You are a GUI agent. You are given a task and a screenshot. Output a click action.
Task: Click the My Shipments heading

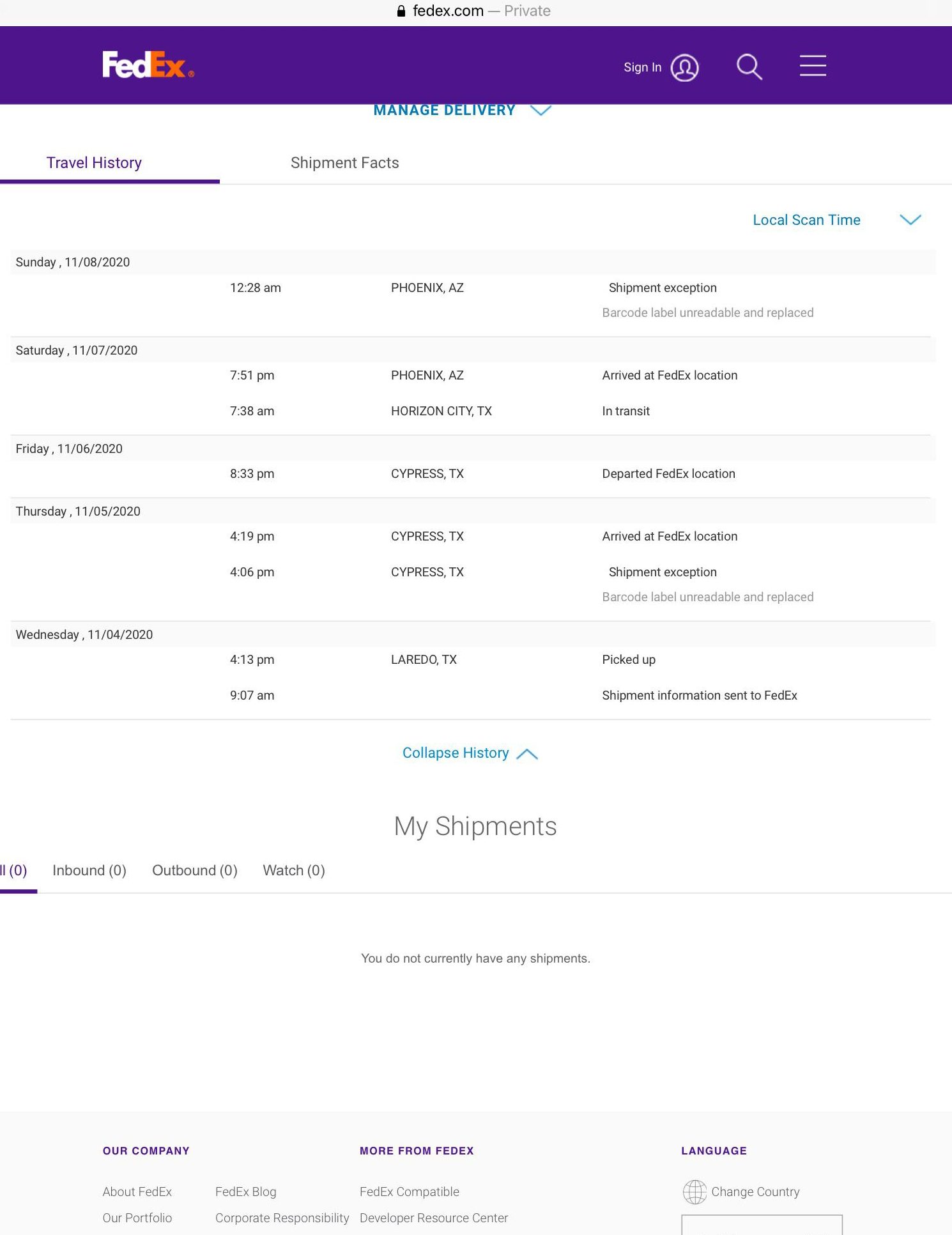[x=475, y=826]
